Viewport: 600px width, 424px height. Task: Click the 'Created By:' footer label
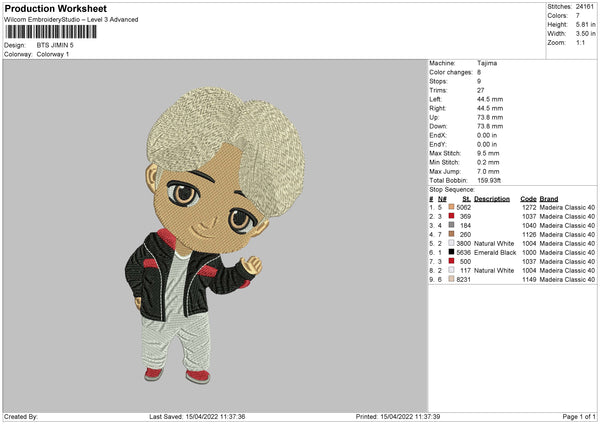pos(21,416)
